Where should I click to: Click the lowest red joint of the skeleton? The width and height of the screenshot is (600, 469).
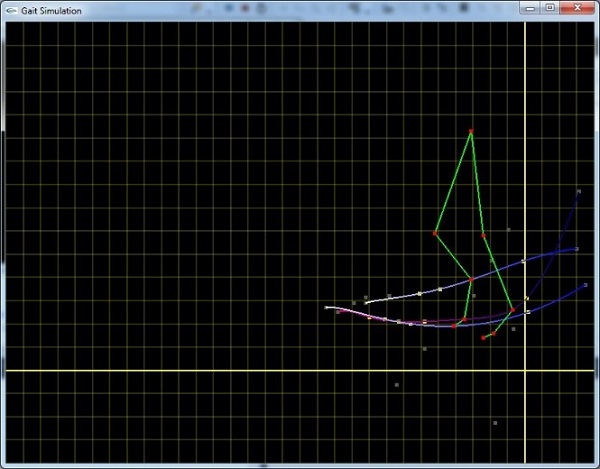484,338
